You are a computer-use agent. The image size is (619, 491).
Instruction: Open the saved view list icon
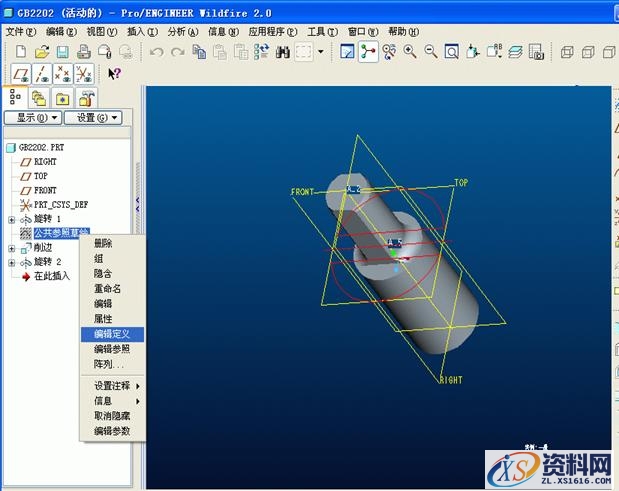(494, 52)
